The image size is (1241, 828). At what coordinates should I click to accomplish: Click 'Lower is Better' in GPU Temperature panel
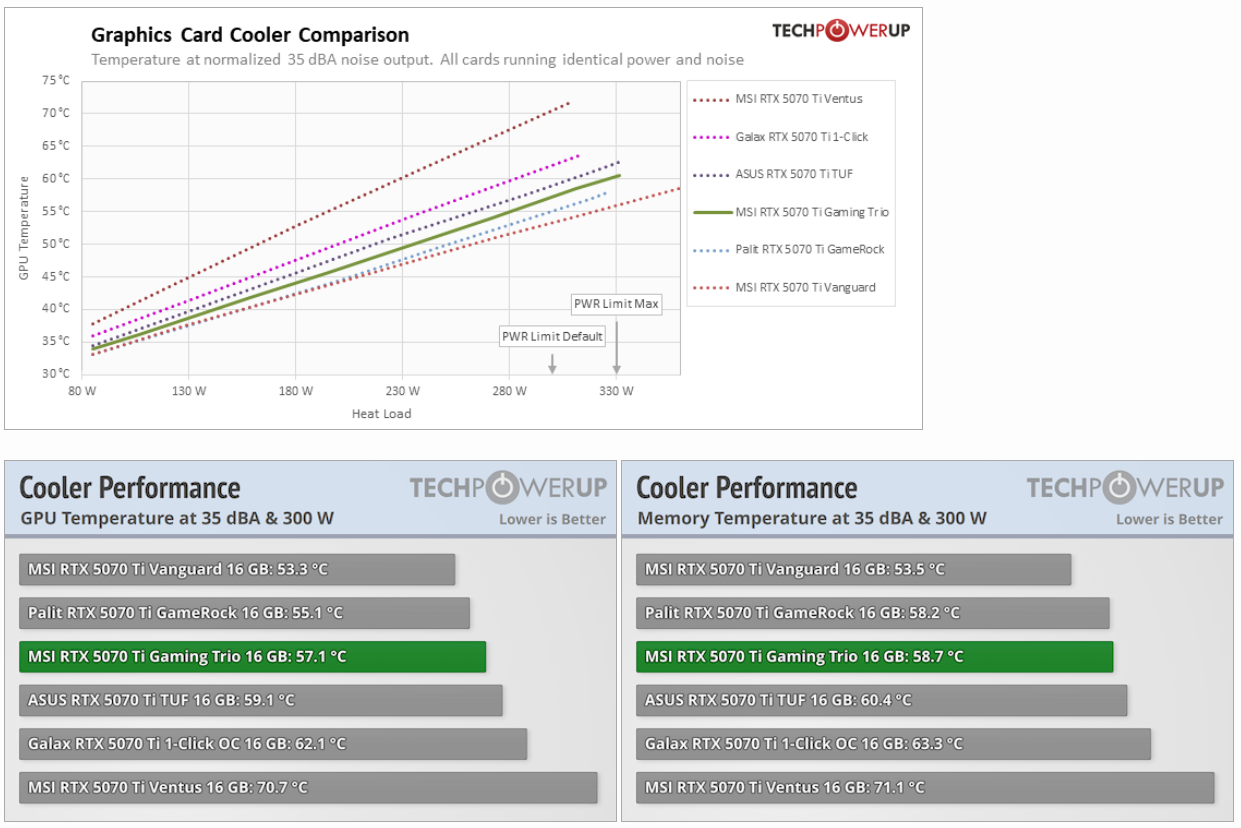[x=552, y=519]
